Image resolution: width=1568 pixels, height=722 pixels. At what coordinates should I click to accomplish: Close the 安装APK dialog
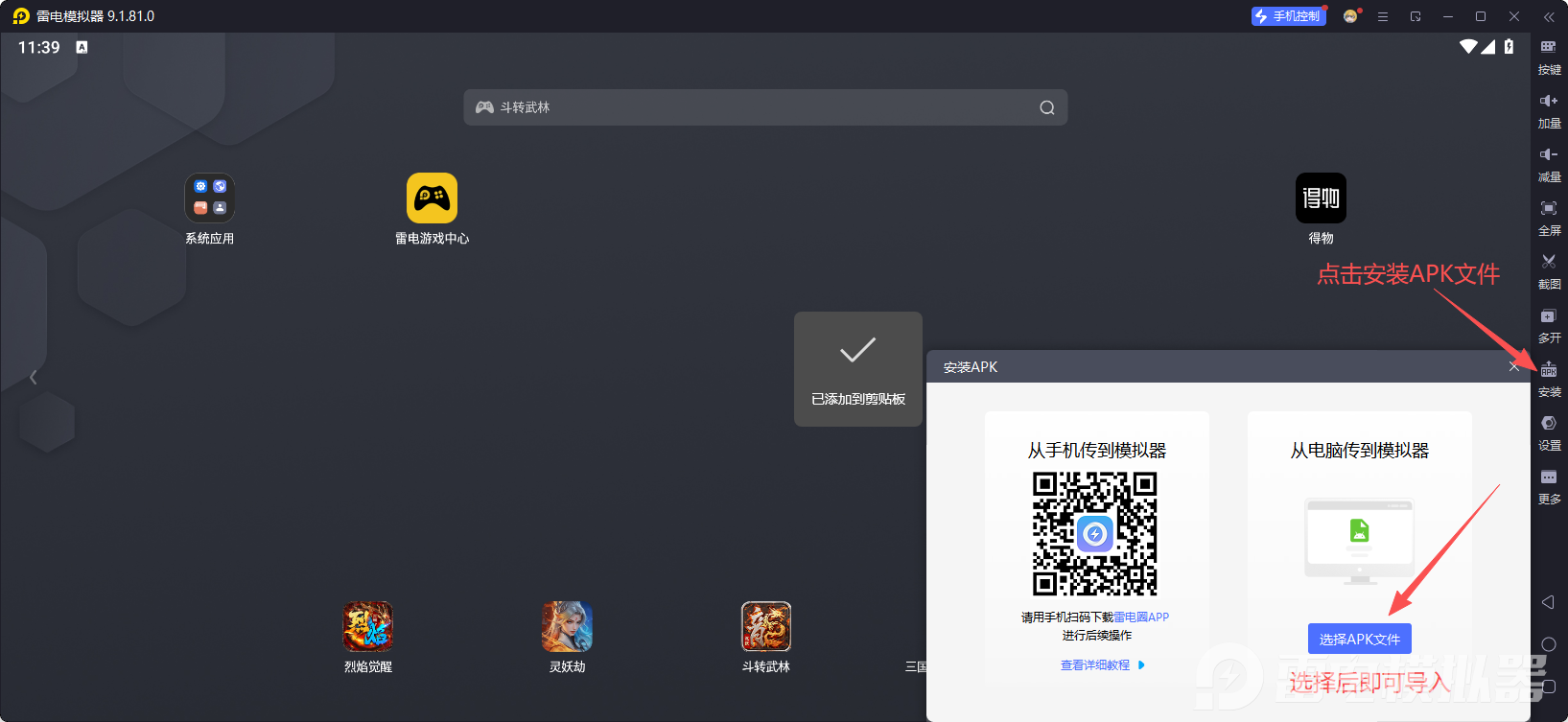click(x=1513, y=366)
